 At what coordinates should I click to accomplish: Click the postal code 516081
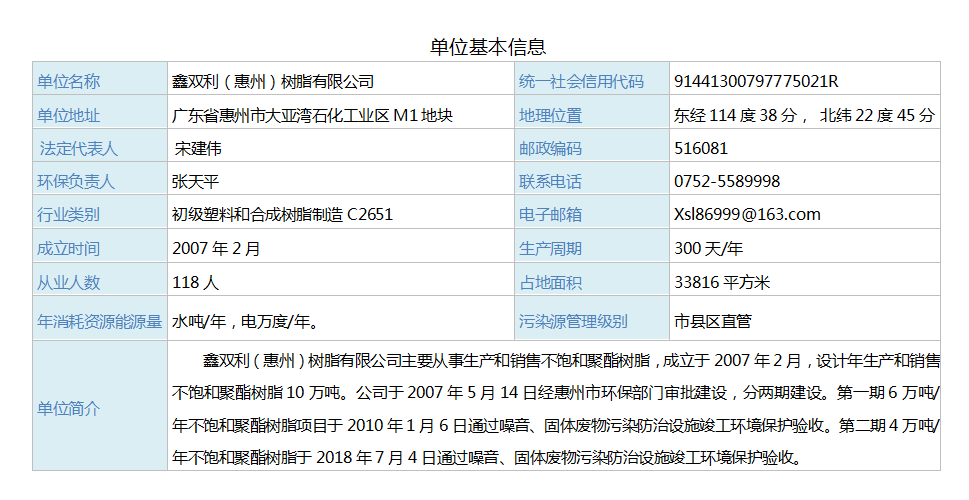701,149
